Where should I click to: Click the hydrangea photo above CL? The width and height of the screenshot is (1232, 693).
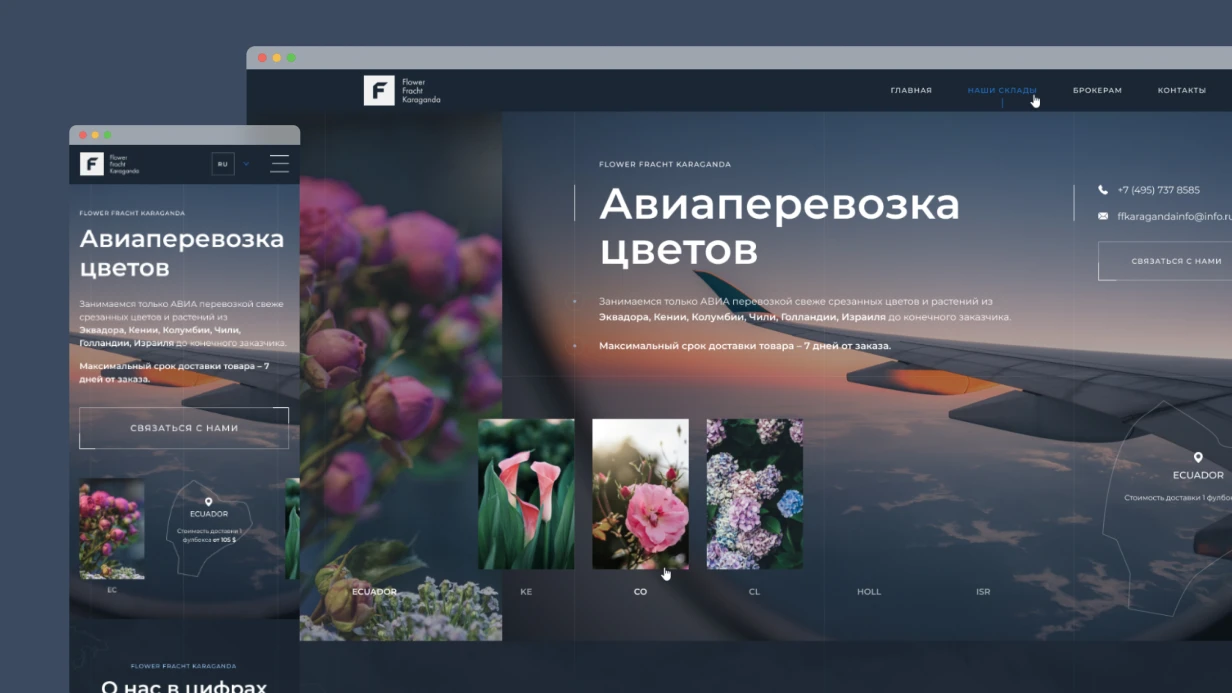[x=754, y=494]
